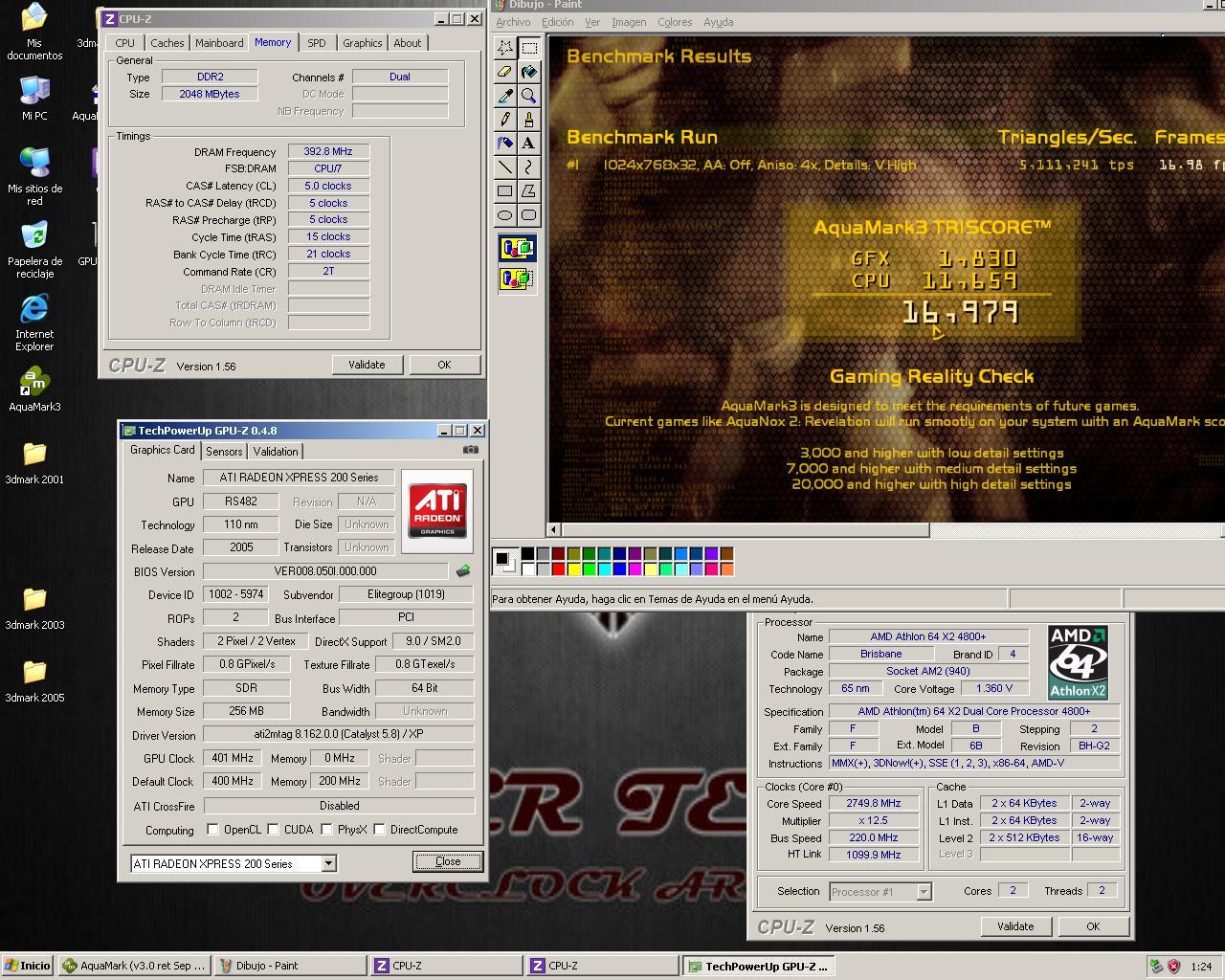Open the Caches tab in CPU-Z

tap(167, 43)
